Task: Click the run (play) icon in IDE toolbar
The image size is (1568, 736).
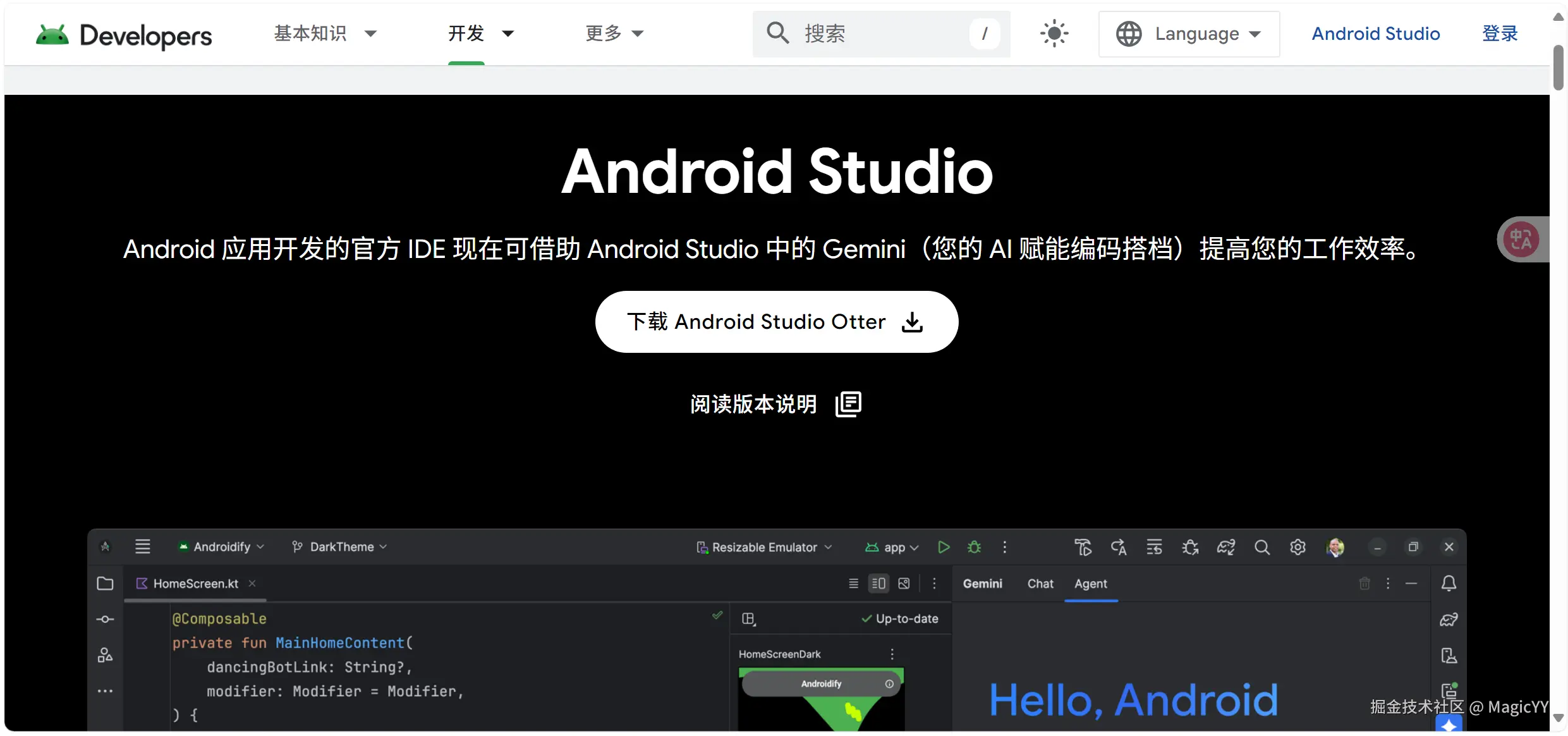Action: click(943, 547)
